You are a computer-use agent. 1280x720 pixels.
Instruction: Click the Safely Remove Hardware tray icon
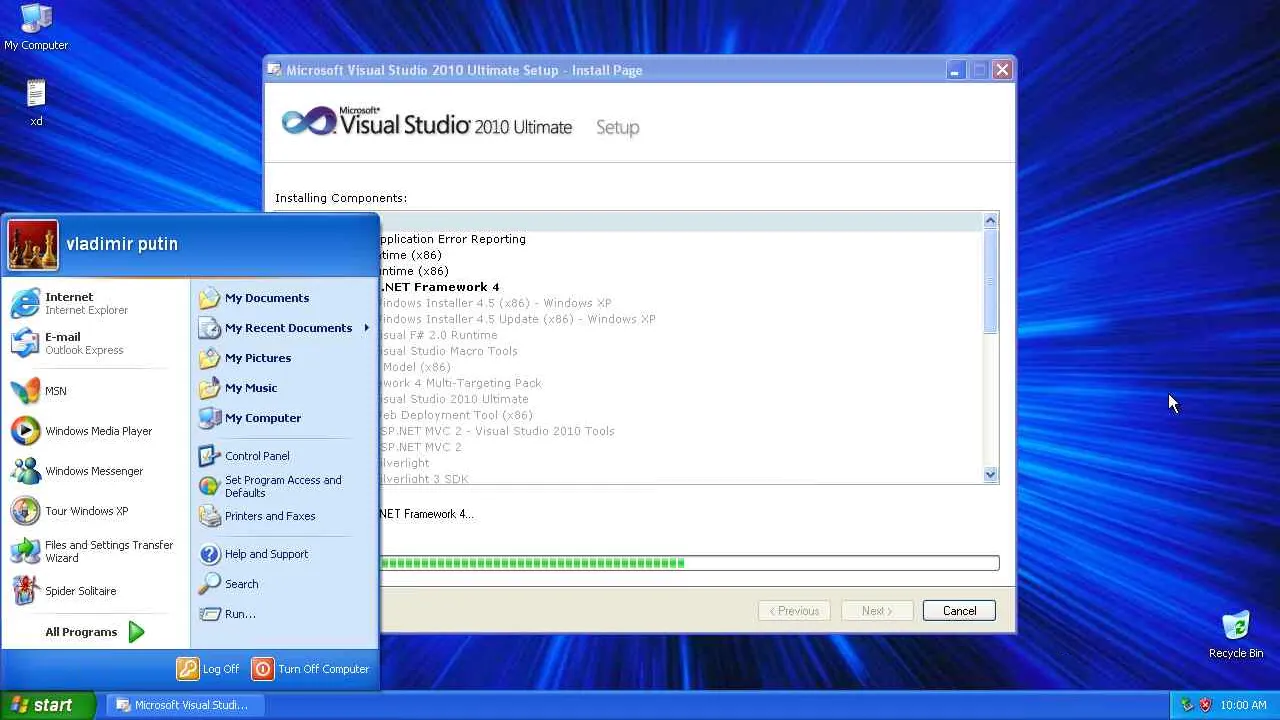(1187, 705)
